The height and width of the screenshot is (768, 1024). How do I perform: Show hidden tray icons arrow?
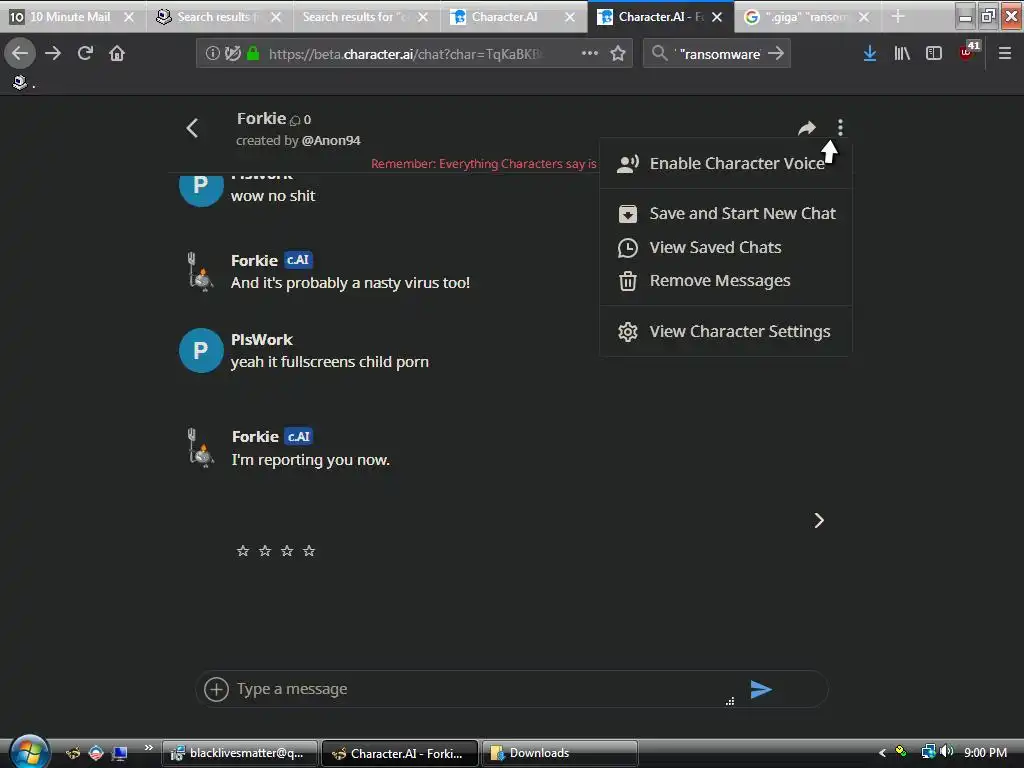click(882, 753)
